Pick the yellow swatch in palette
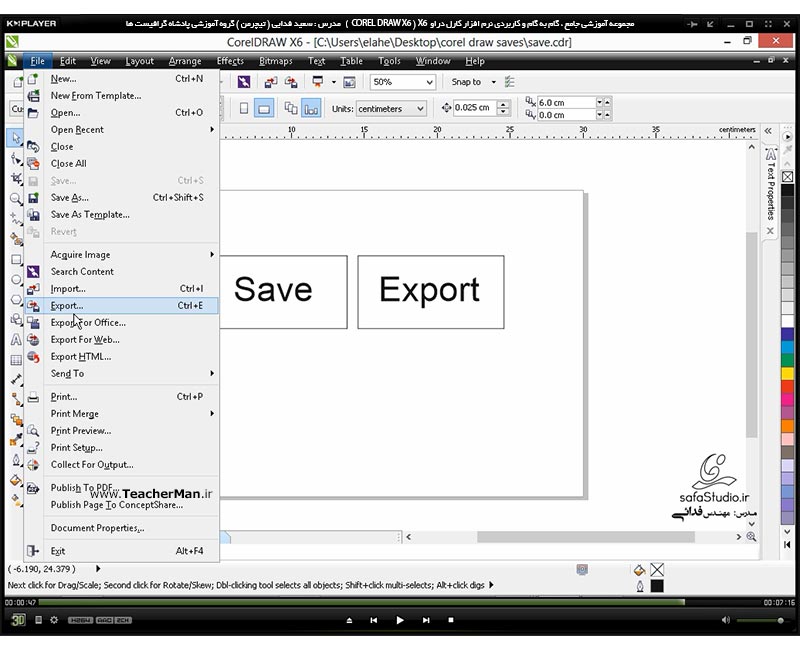Viewport: 800px width, 650px height. (x=787, y=373)
